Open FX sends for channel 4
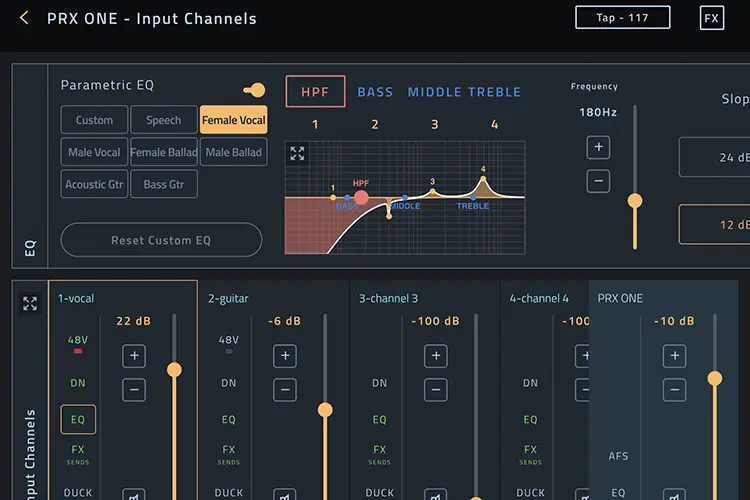This screenshot has height=500, width=750. [x=530, y=454]
